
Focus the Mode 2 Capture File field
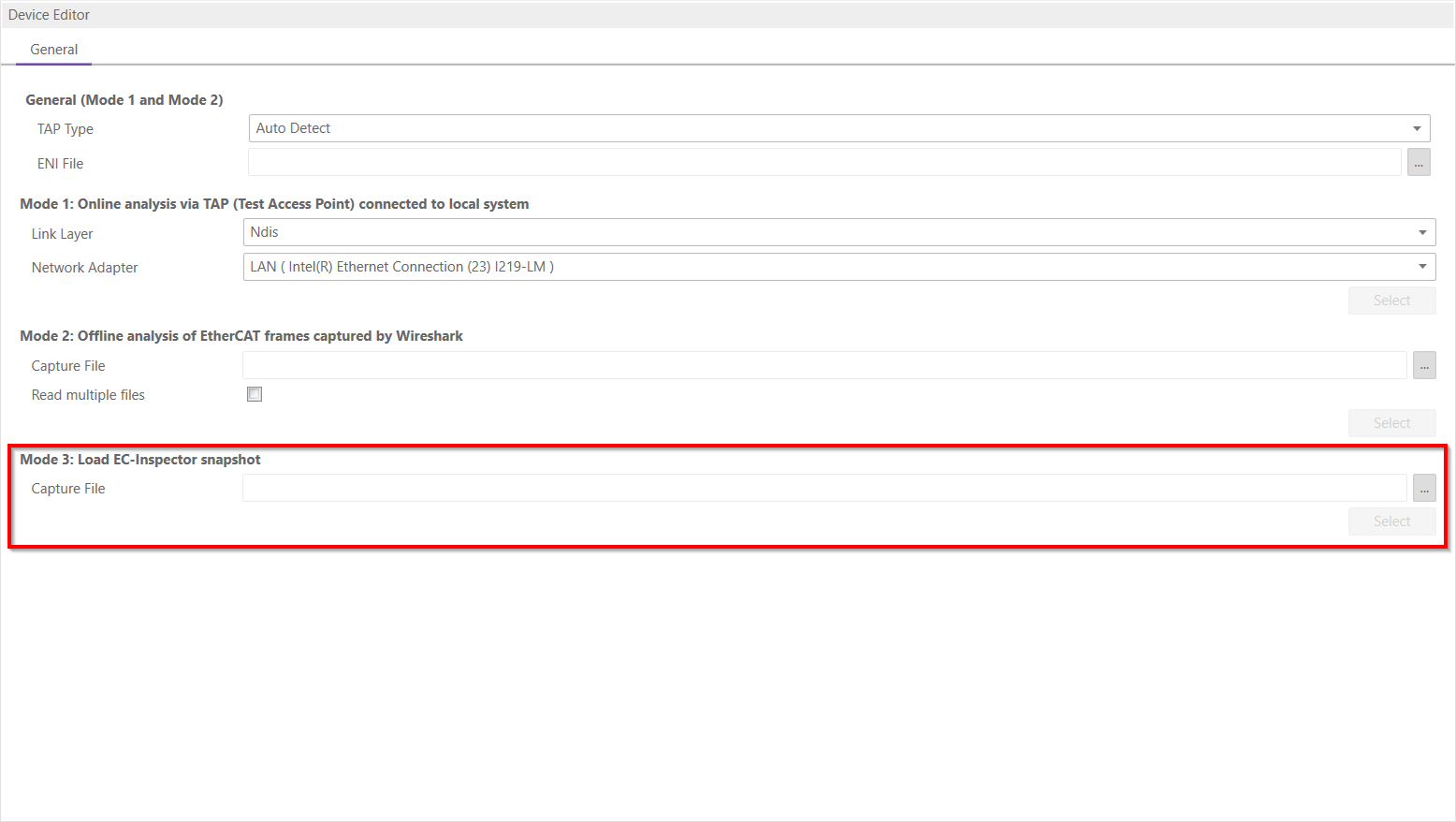(x=823, y=365)
